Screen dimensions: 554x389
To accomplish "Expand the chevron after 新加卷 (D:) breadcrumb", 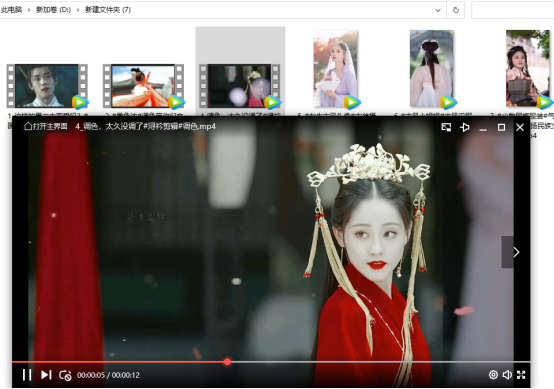I will tap(78, 10).
